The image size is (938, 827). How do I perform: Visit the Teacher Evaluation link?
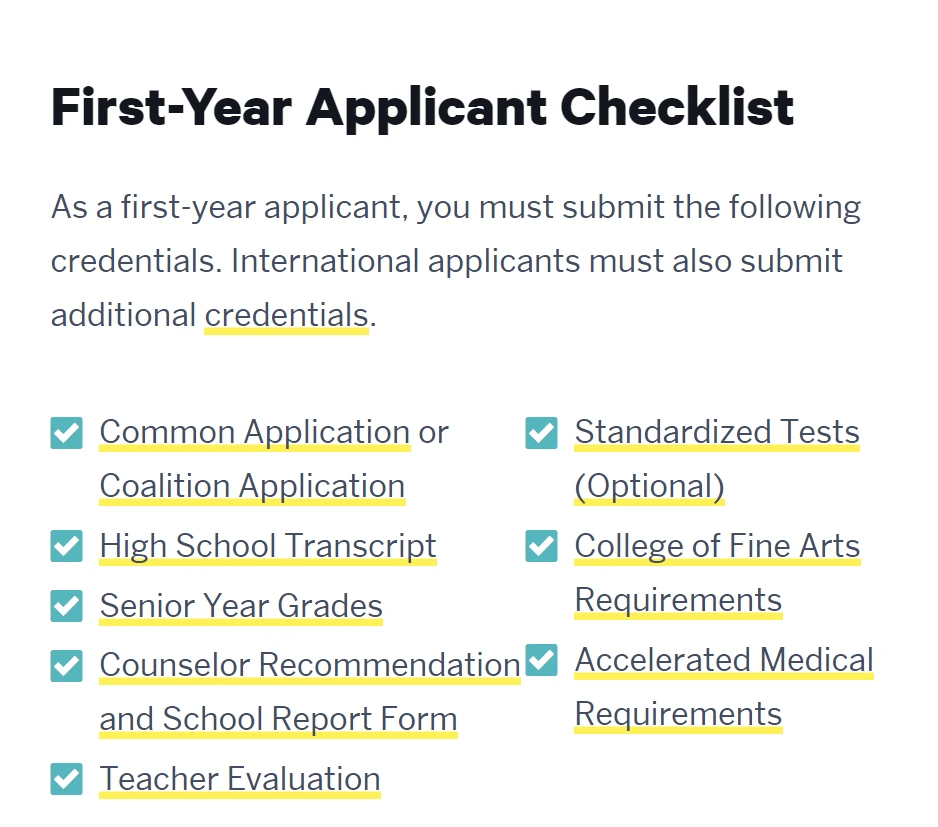pyautogui.click(x=240, y=779)
